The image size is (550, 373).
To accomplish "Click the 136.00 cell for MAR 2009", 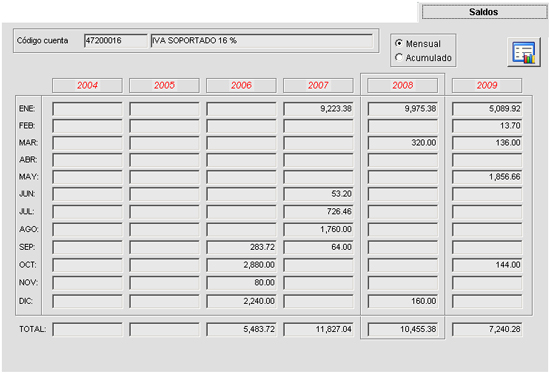I will point(487,143).
